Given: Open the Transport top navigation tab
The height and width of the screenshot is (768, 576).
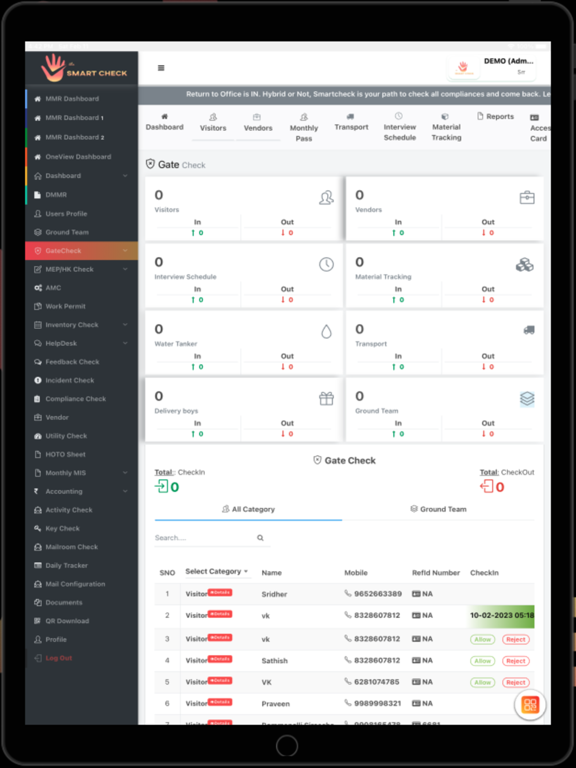Looking at the screenshot, I should [x=351, y=122].
